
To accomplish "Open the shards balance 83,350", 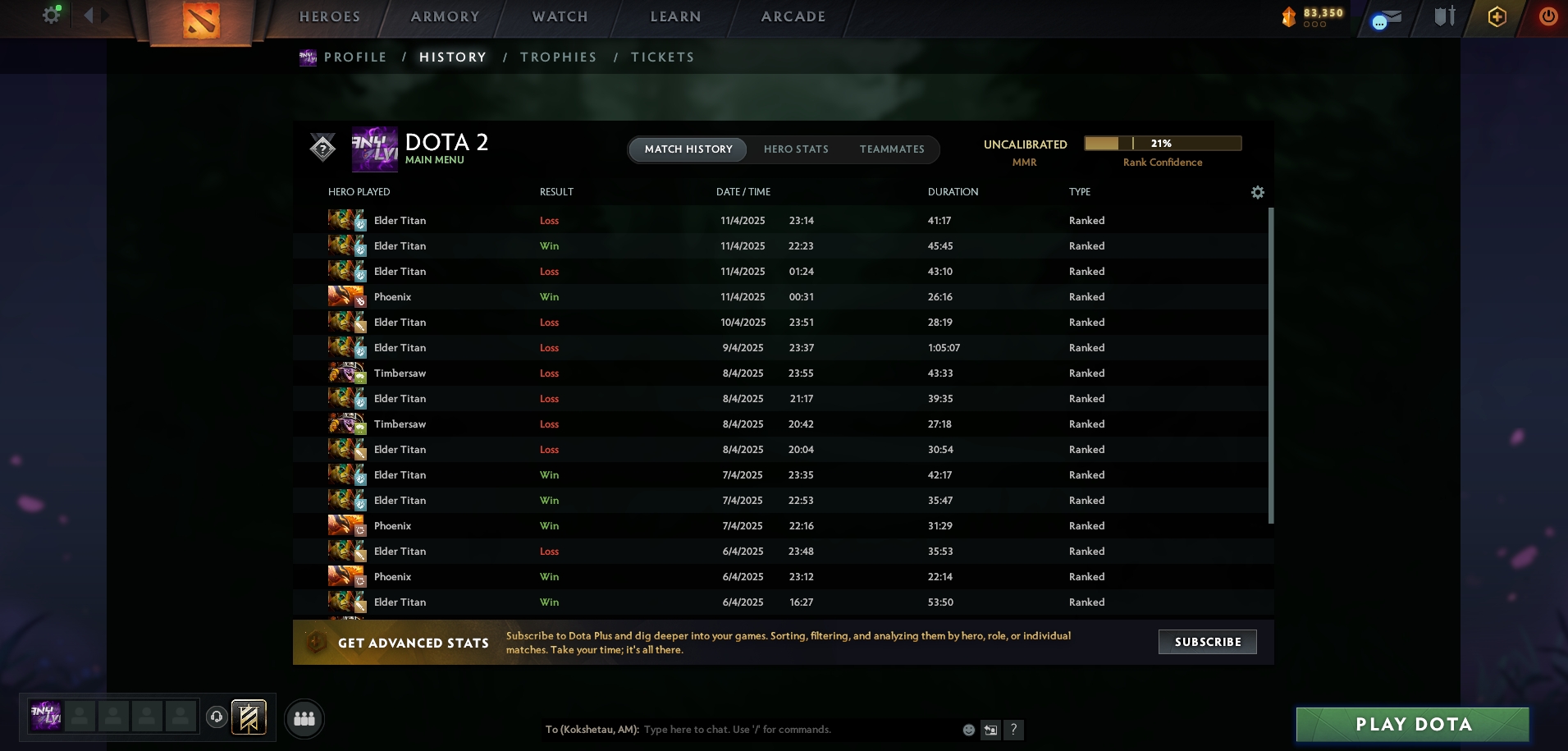I will pos(1313,16).
